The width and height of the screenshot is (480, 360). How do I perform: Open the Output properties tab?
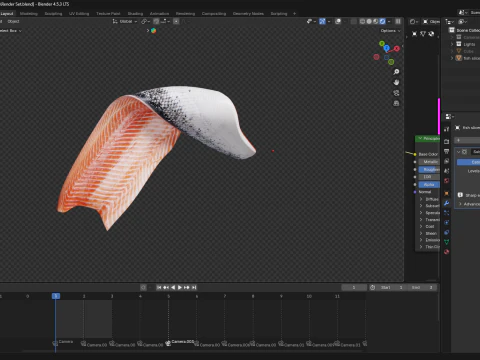point(447,151)
